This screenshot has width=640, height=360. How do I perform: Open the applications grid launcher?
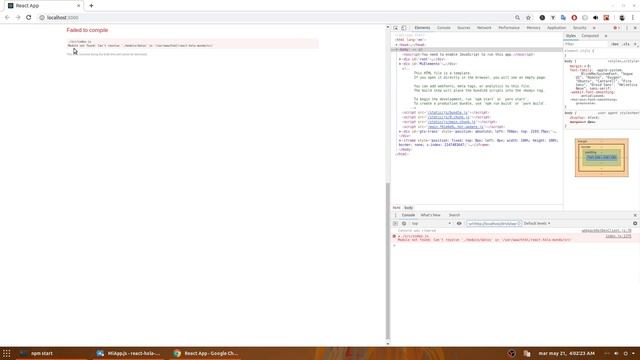(7, 353)
